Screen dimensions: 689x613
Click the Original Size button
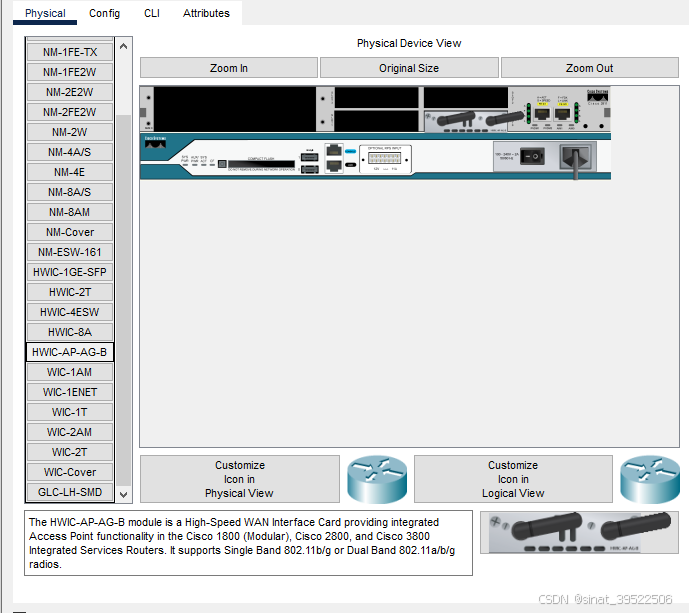pos(409,68)
